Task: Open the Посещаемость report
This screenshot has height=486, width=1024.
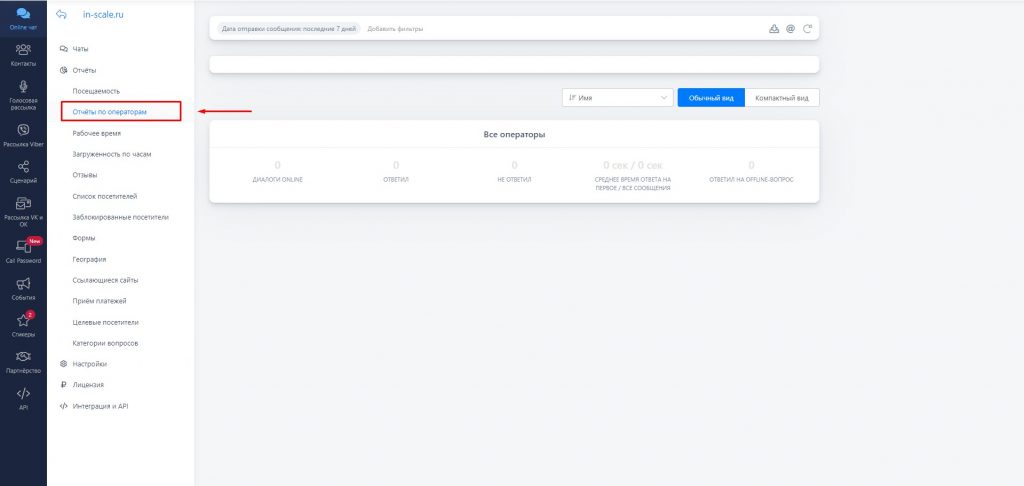Action: [x=96, y=91]
